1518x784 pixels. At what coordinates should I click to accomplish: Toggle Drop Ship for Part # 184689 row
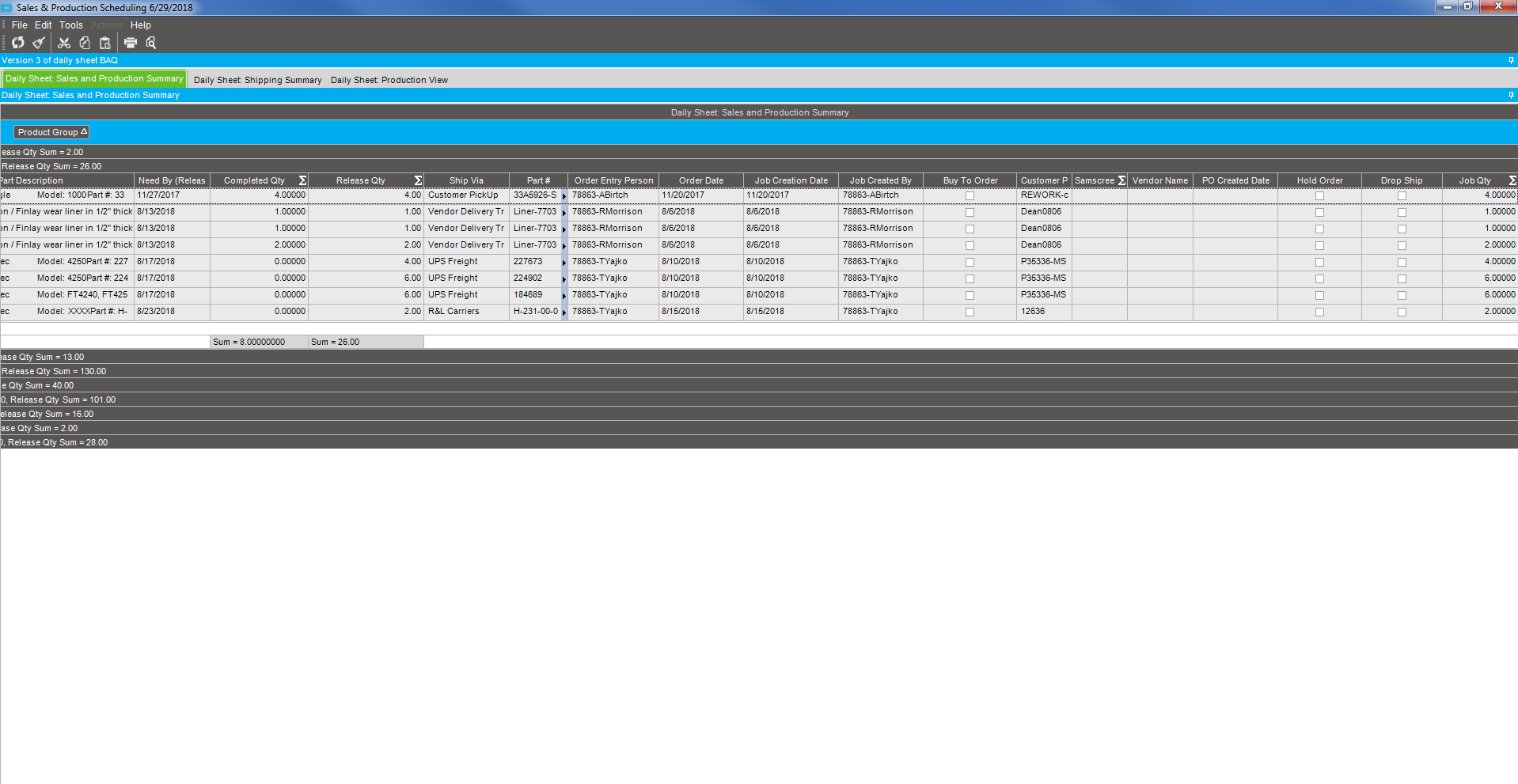point(1402,295)
